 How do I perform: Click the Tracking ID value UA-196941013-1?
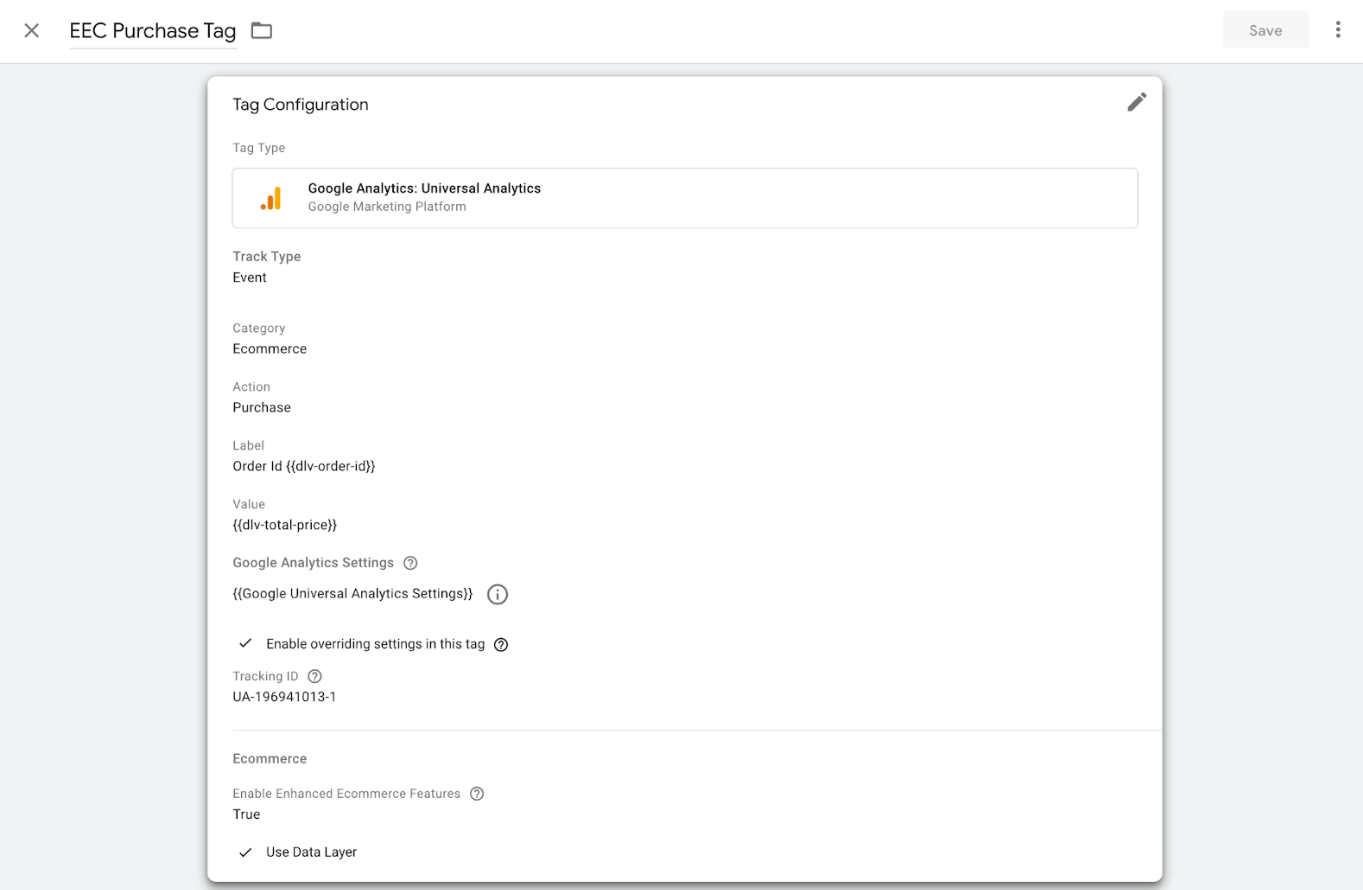pyautogui.click(x=285, y=697)
